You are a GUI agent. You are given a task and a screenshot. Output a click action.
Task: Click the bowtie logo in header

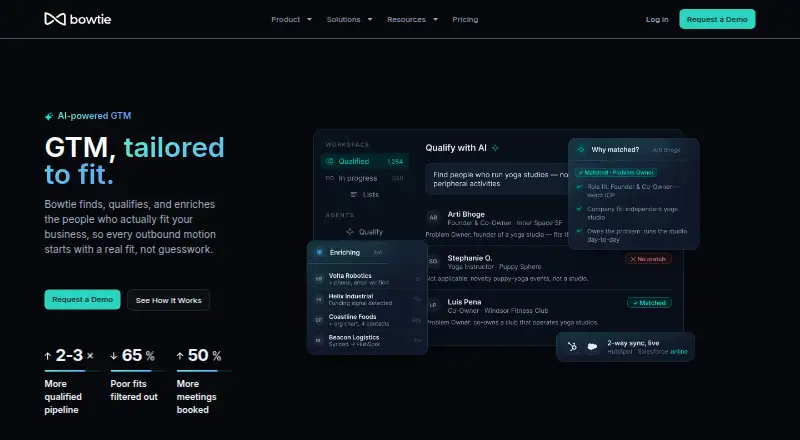point(78,19)
